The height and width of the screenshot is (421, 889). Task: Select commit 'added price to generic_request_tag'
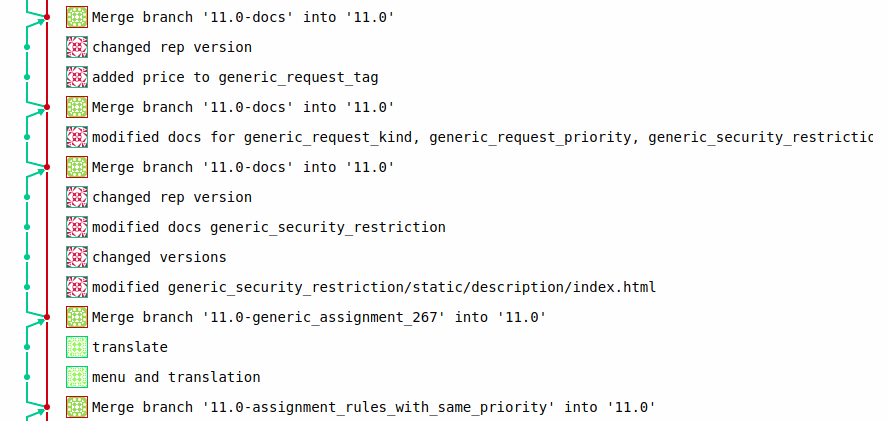(235, 77)
